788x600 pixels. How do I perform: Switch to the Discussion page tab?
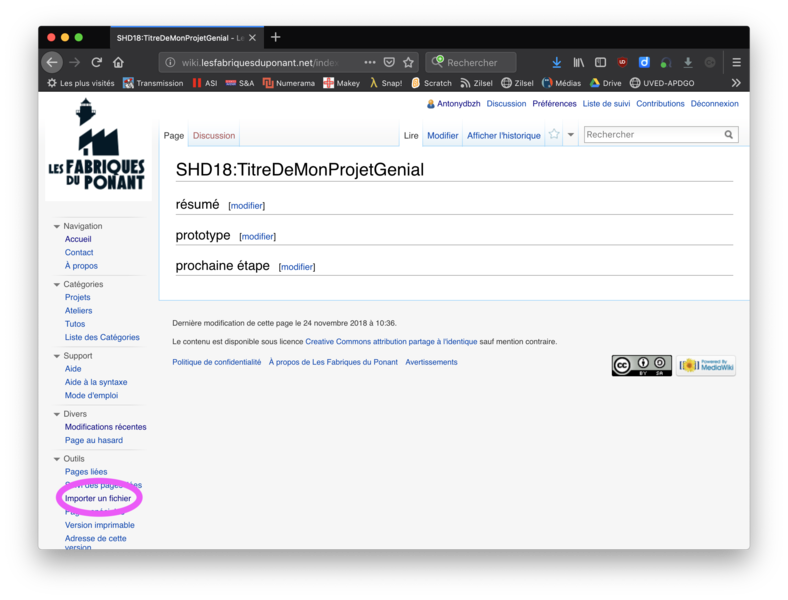pyautogui.click(x=214, y=136)
